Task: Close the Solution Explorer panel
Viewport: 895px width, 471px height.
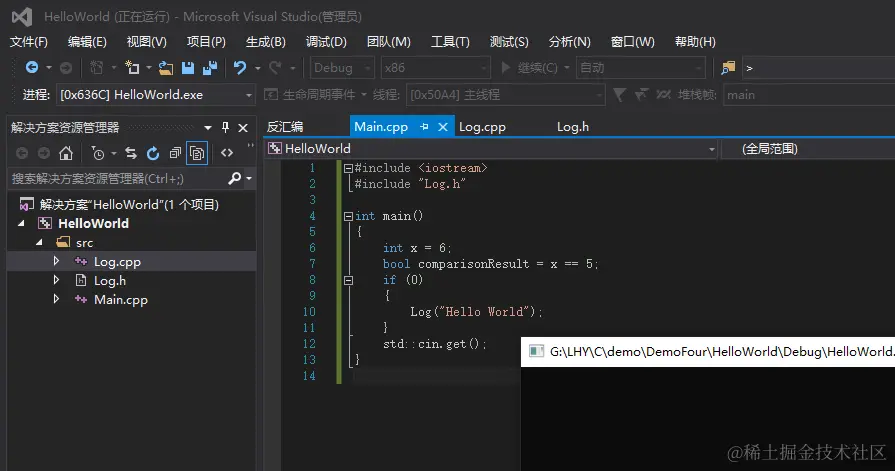Action: 243,127
